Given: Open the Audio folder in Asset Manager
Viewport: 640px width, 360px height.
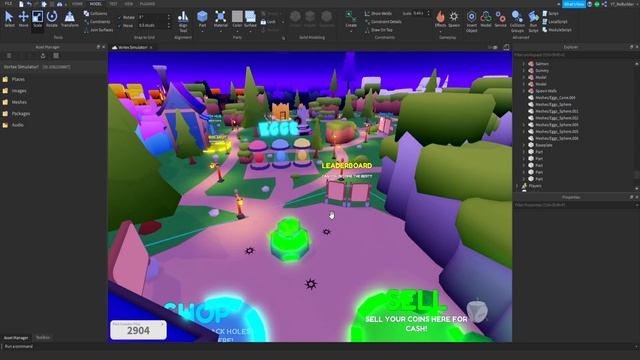Looking at the screenshot, I should 13,125.
